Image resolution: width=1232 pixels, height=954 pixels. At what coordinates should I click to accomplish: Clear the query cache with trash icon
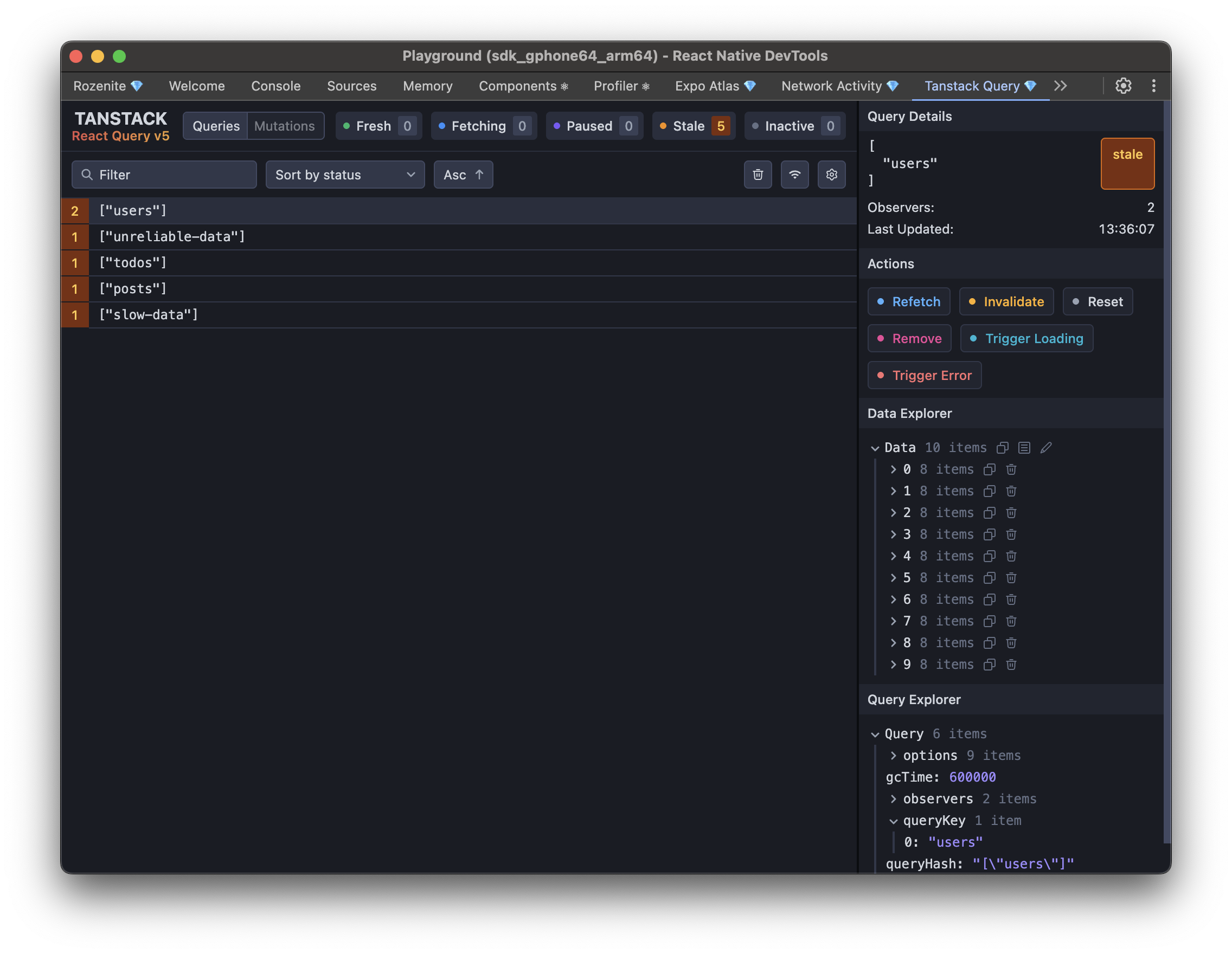click(758, 175)
